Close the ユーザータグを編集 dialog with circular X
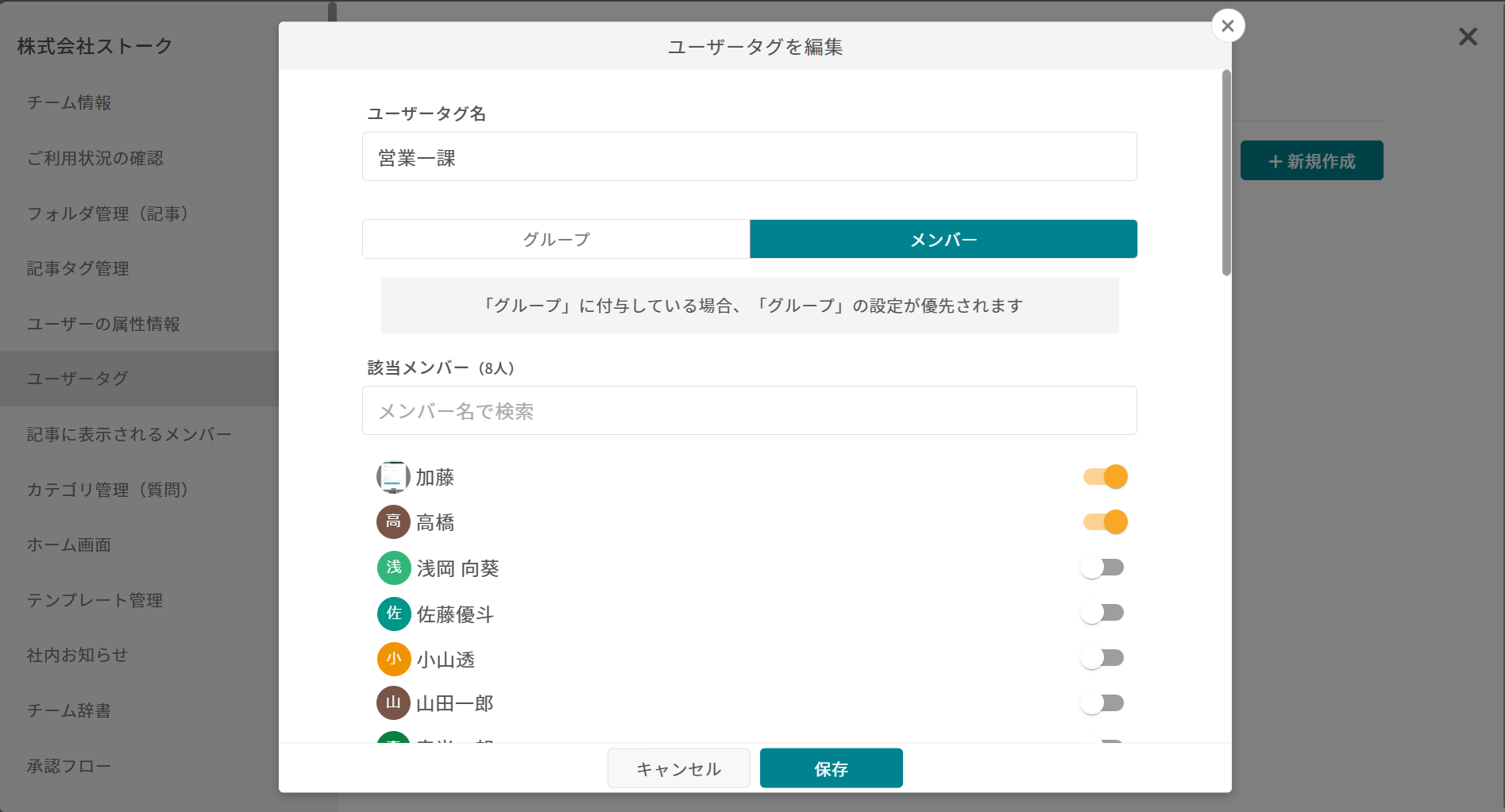Screen dimensions: 1505x812 tap(1227, 25)
